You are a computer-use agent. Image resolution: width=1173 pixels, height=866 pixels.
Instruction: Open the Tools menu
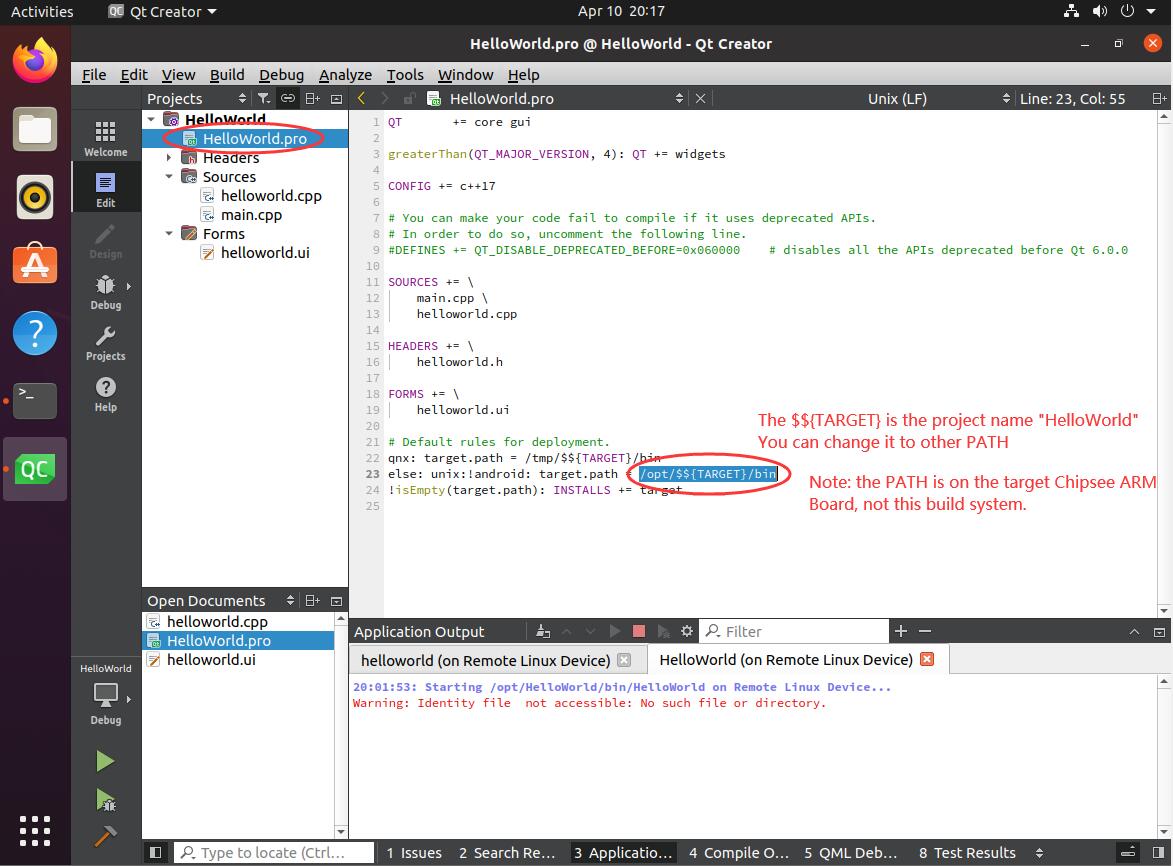405,75
